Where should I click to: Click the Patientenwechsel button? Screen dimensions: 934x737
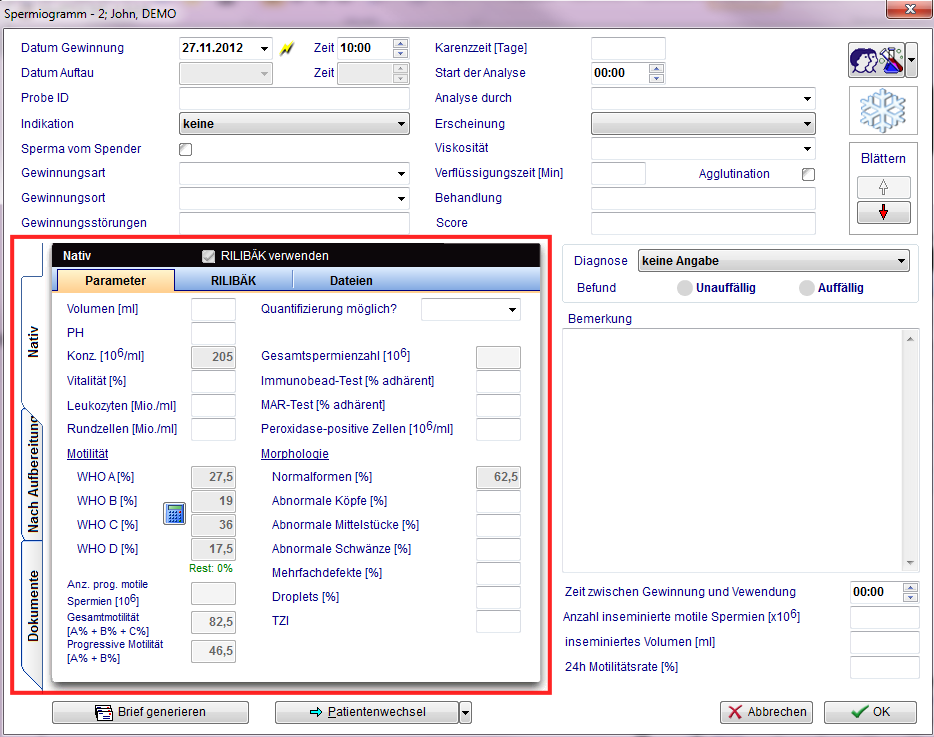point(367,712)
